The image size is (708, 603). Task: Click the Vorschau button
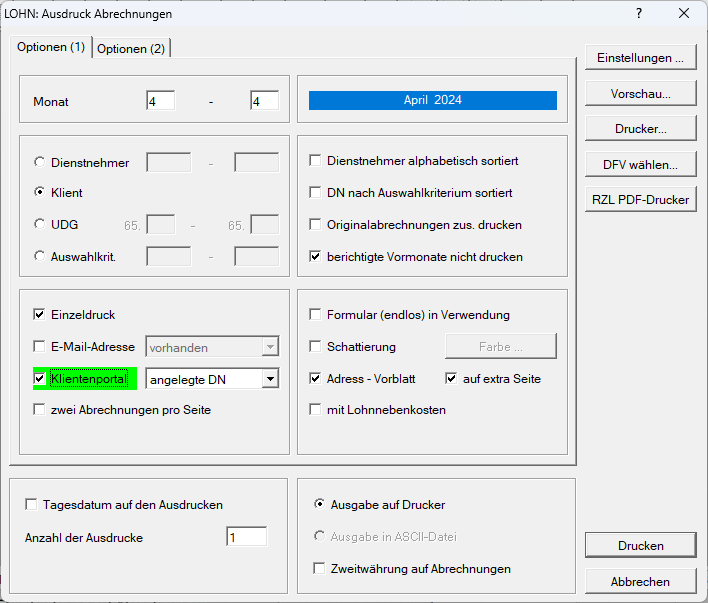point(640,93)
